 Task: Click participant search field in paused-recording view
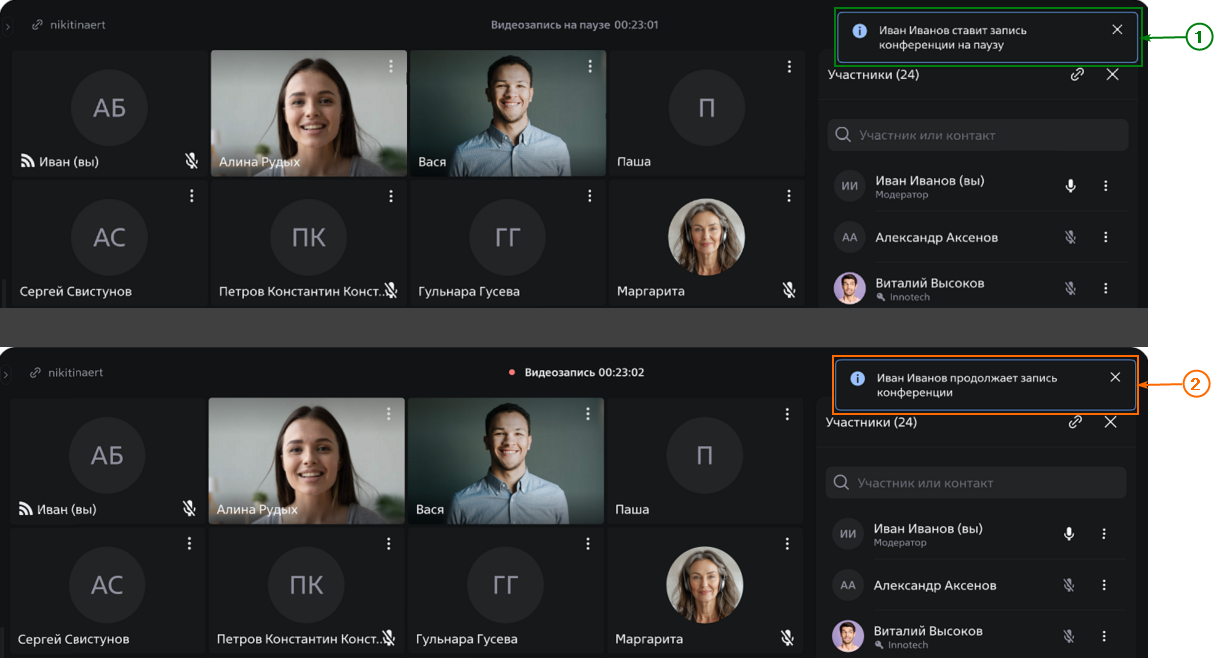point(978,135)
